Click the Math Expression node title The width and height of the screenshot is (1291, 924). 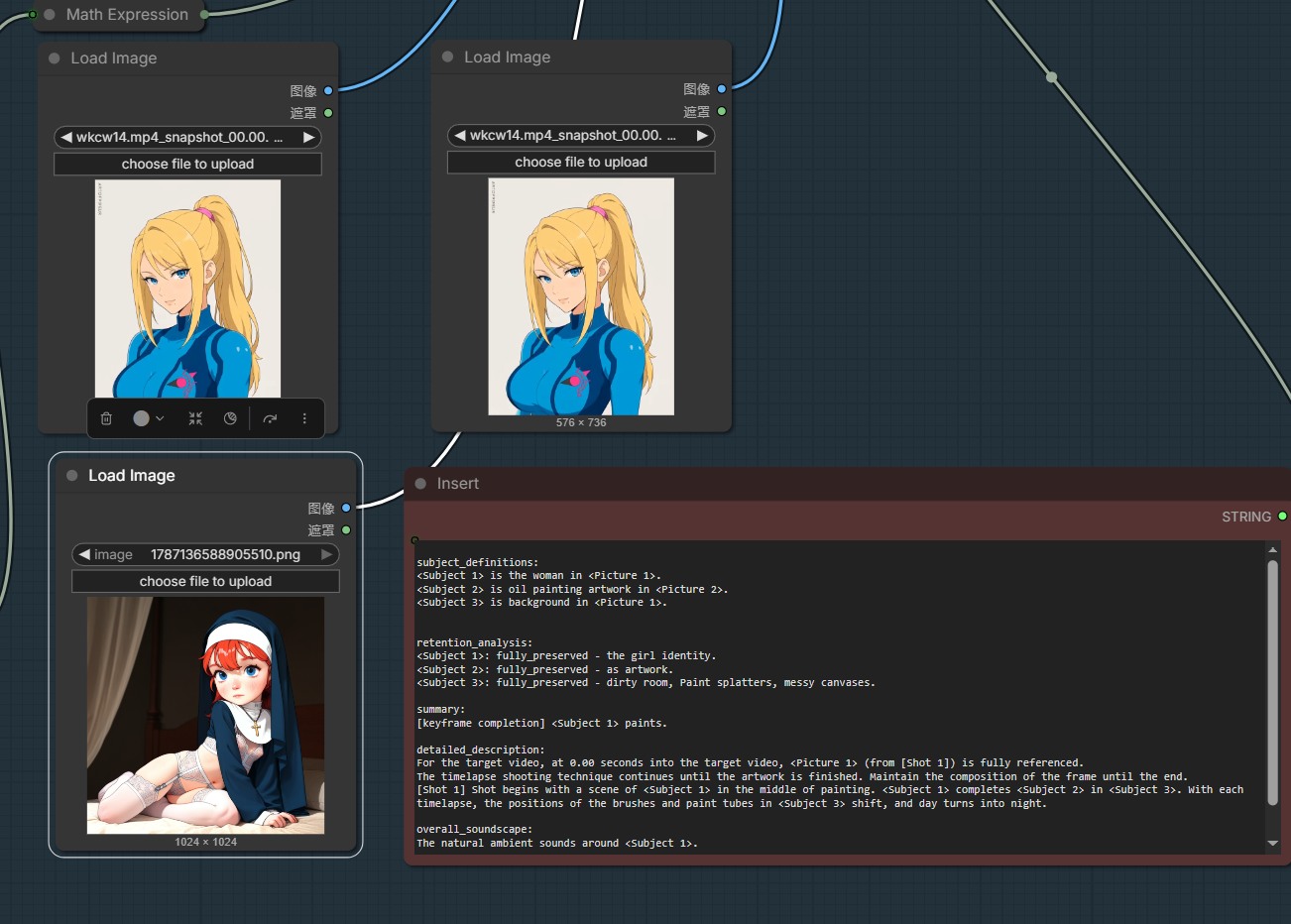tap(127, 14)
